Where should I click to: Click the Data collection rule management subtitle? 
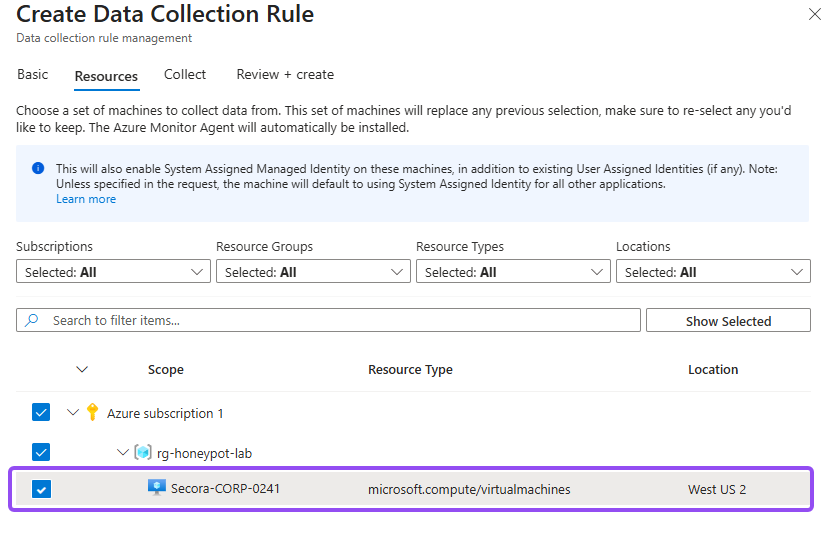pos(104,38)
